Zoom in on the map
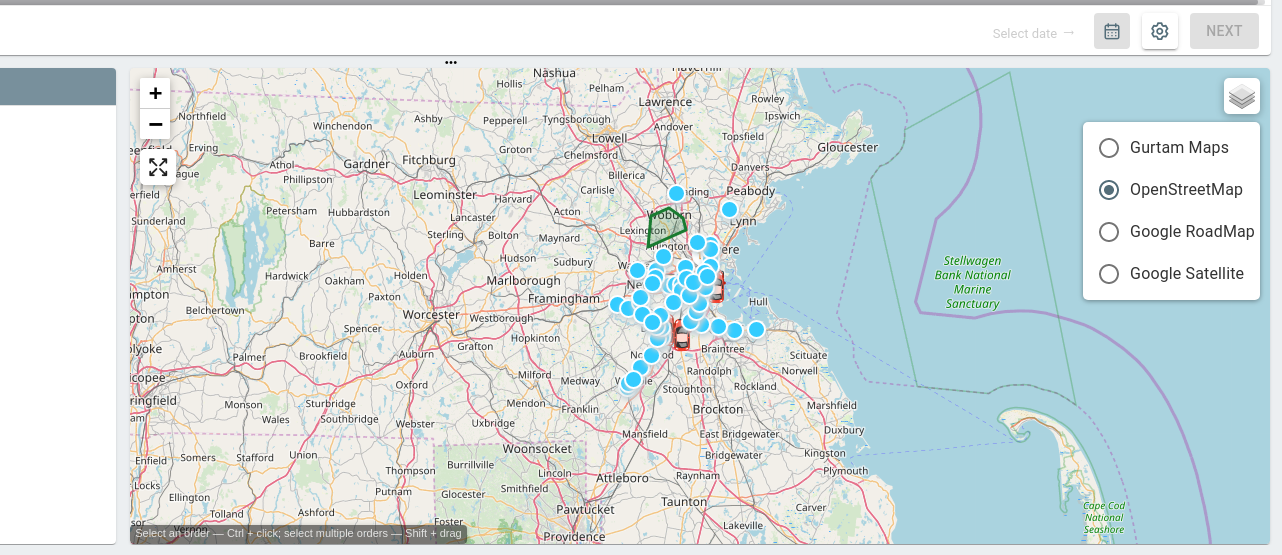 pyautogui.click(x=155, y=94)
